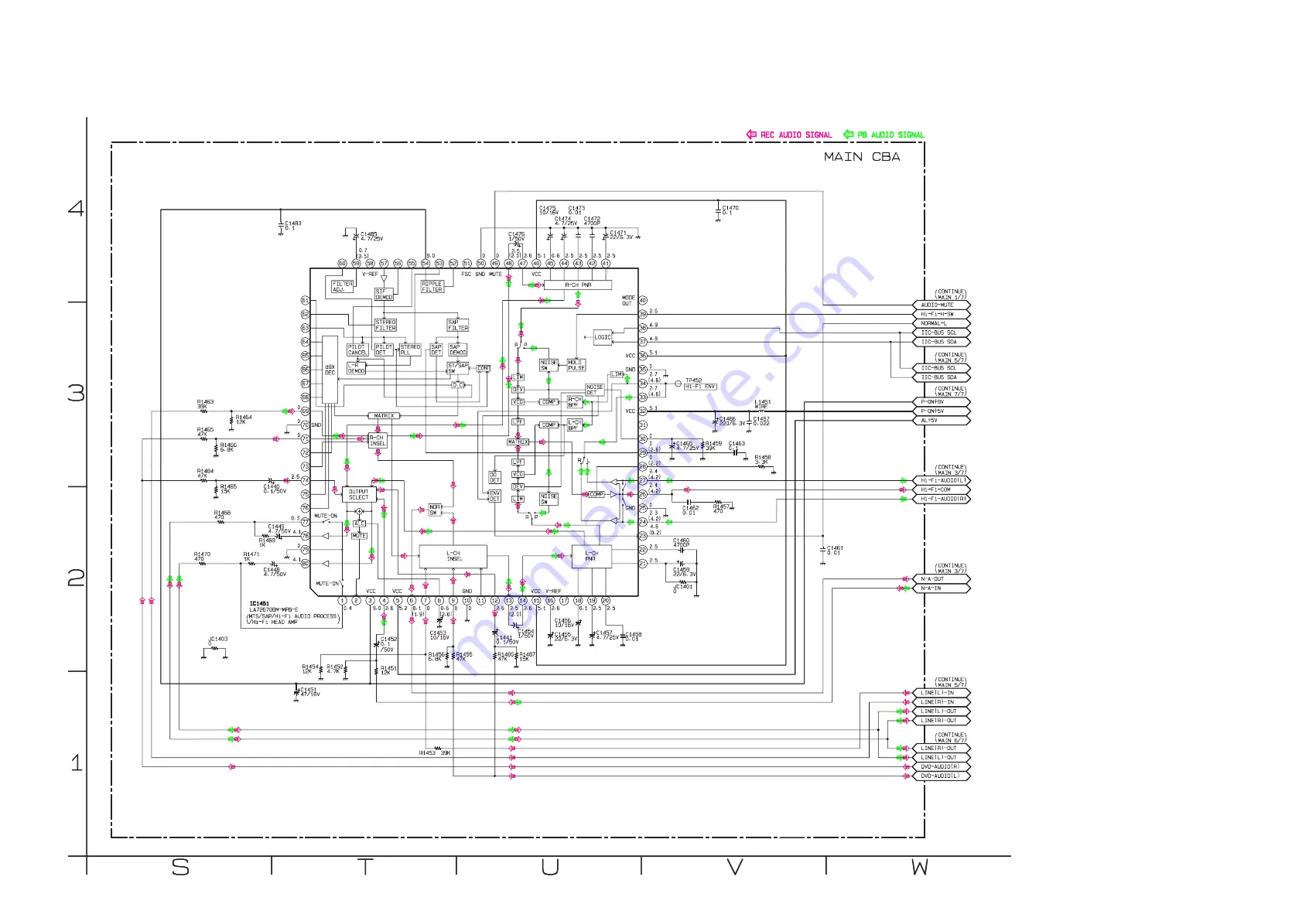Screen dimensions: 1316x921
Task: Select the P-ON+9V connector label
Action: 941,402
